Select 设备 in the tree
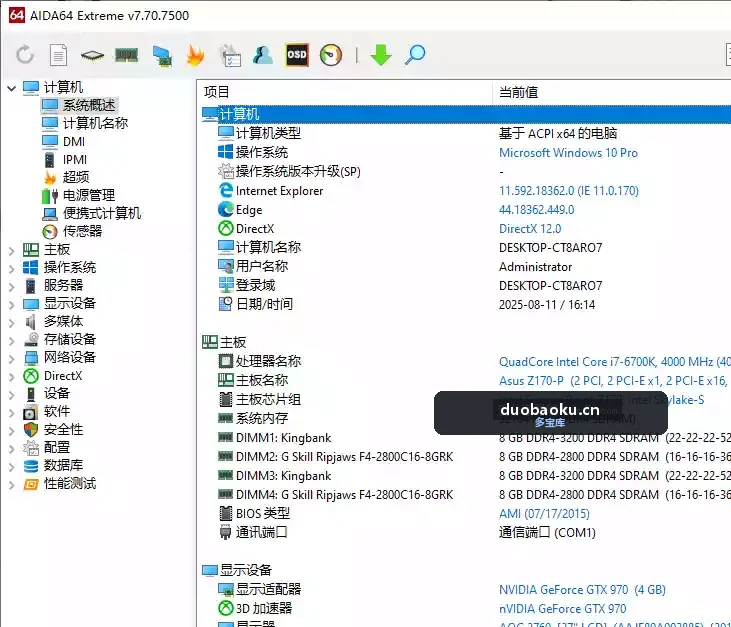Viewport: 731px width, 627px height. tap(56, 393)
